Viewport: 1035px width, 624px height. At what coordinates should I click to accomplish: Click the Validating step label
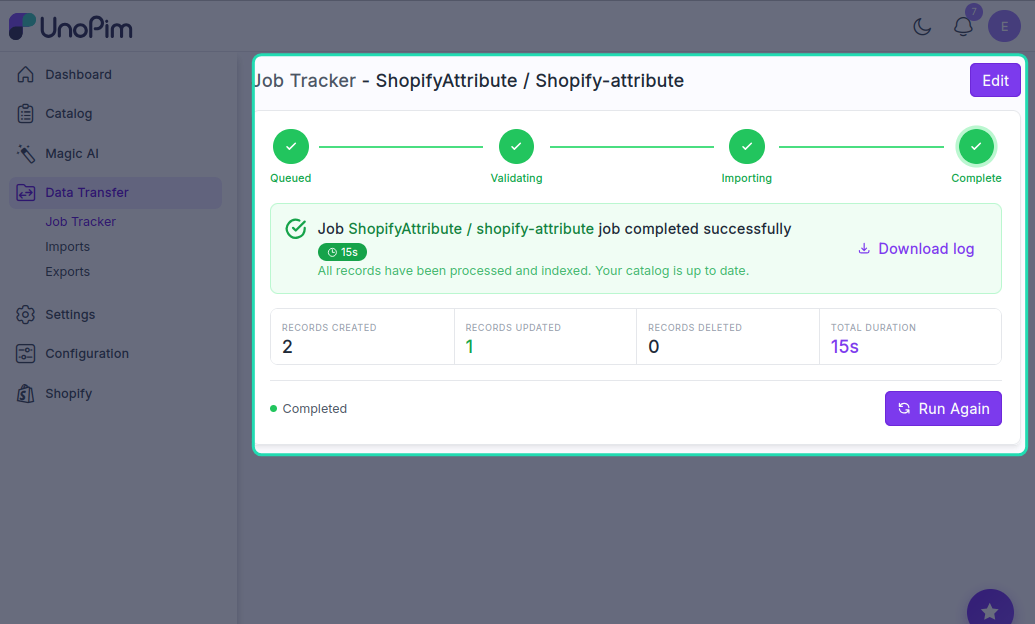coord(516,178)
